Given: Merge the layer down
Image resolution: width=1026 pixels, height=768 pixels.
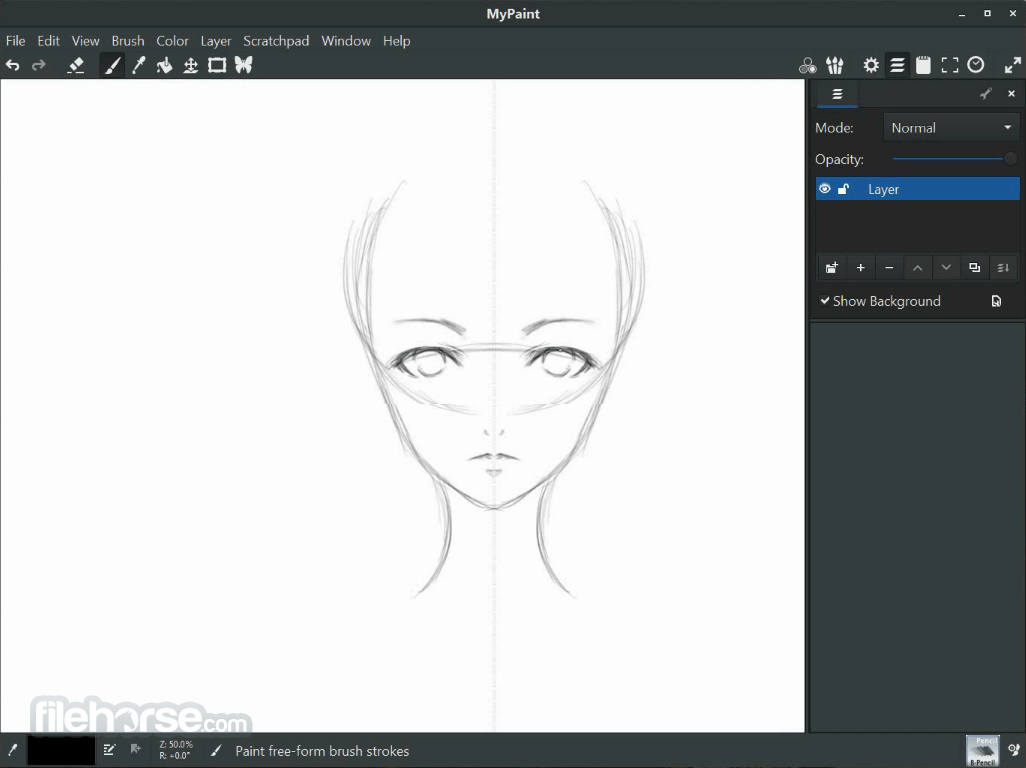Looking at the screenshot, I should [1003, 268].
